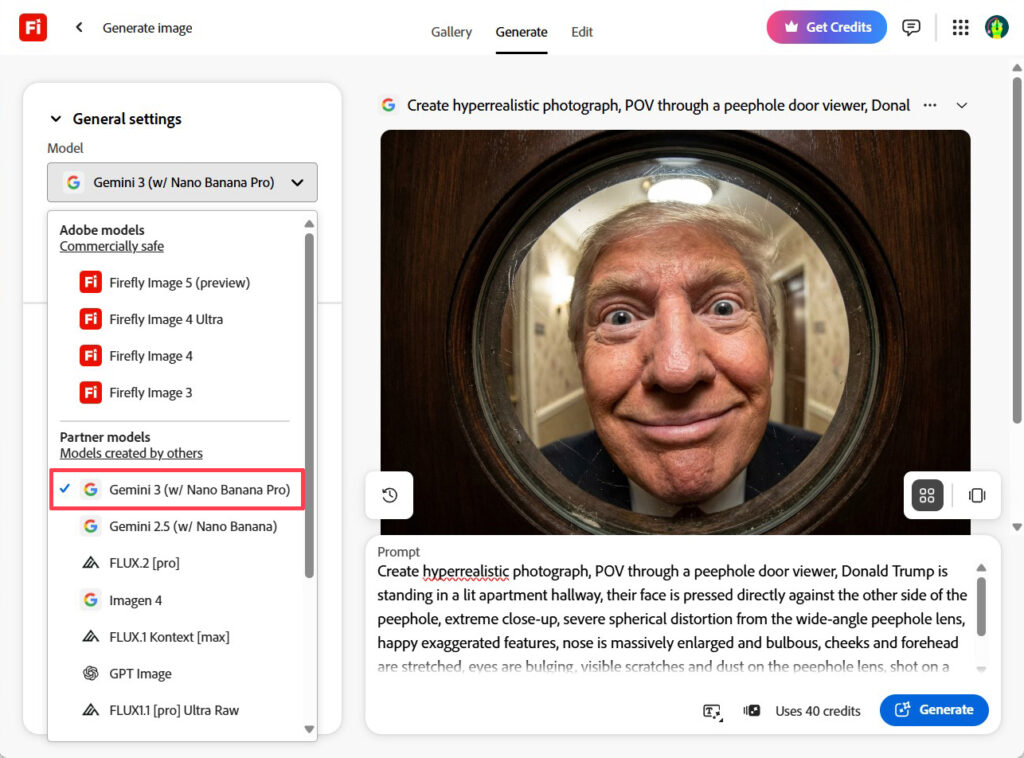Open the prompt text tools icon
Viewport: 1024px width, 758px height.
click(x=712, y=711)
